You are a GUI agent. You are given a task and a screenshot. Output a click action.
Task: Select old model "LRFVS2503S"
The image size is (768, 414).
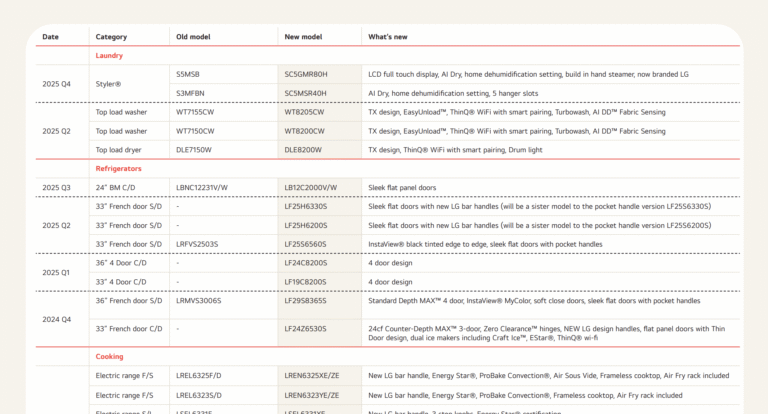pos(197,244)
